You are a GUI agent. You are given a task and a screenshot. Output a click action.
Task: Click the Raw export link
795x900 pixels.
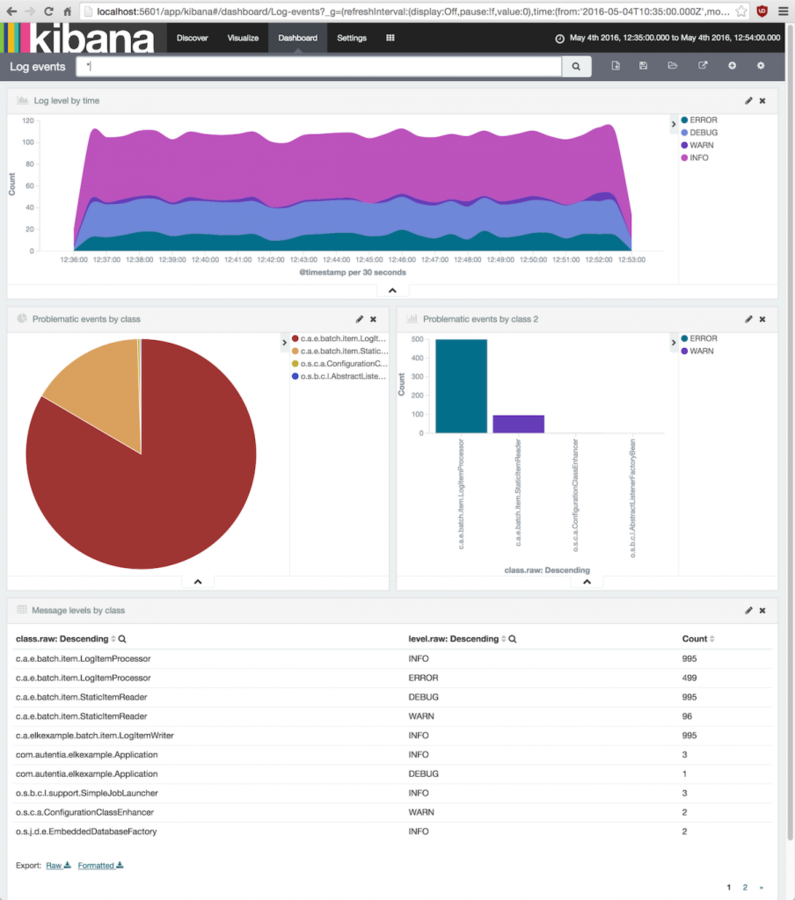pyautogui.click(x=58, y=866)
